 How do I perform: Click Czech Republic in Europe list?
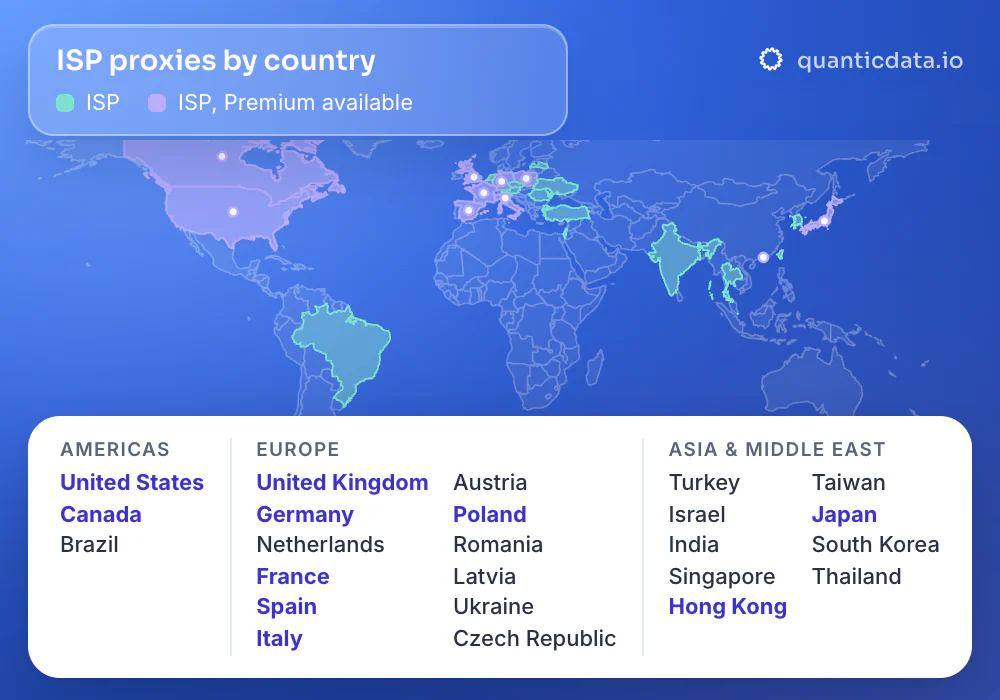pos(534,639)
